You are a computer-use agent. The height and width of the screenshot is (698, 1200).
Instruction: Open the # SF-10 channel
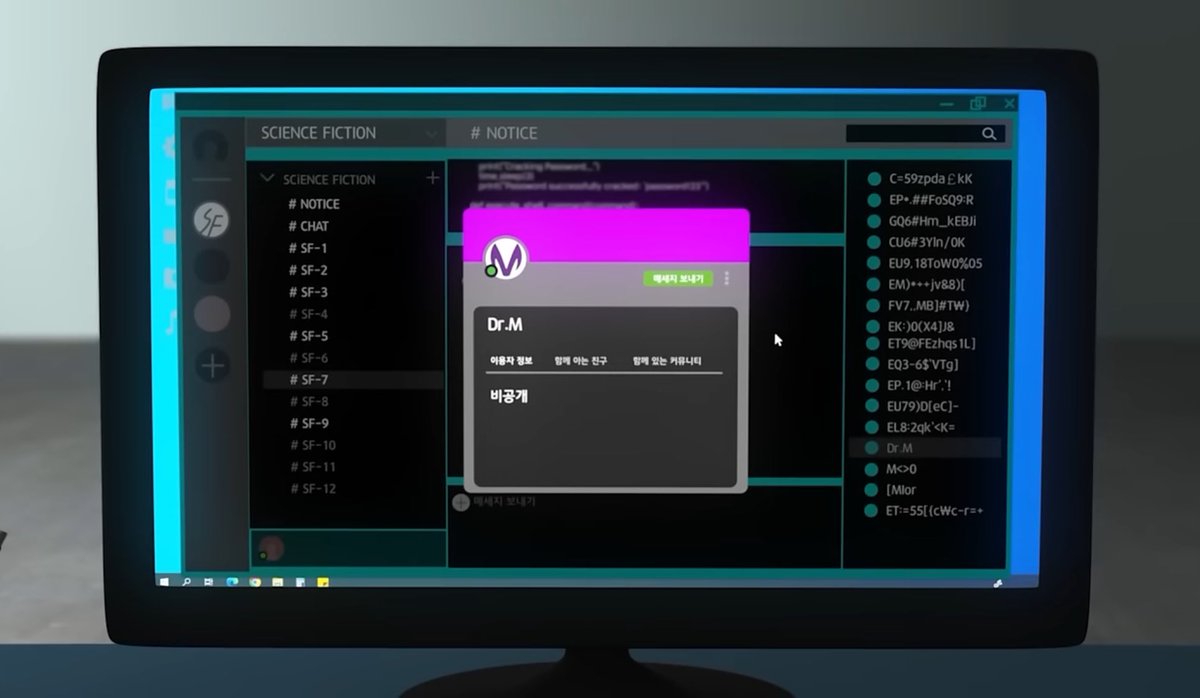click(312, 445)
